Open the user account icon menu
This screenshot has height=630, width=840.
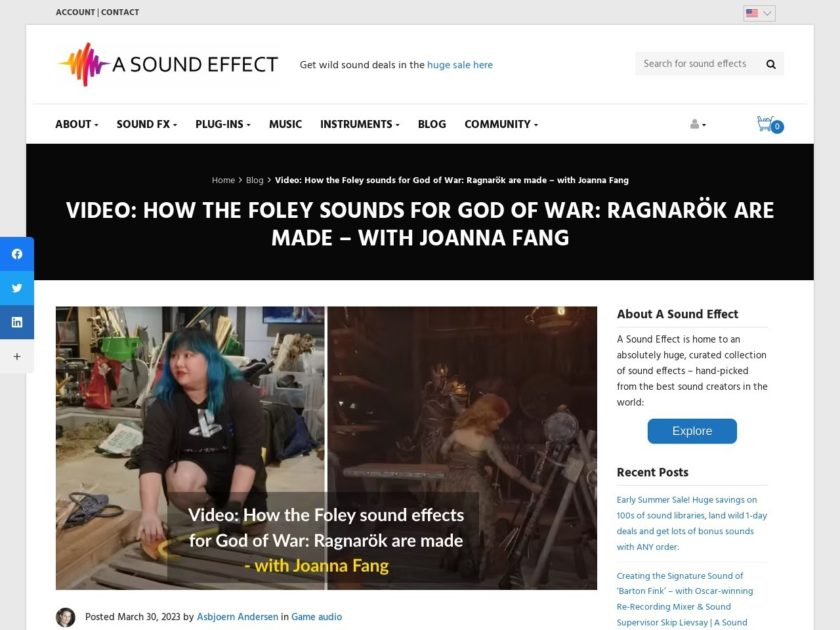[698, 124]
